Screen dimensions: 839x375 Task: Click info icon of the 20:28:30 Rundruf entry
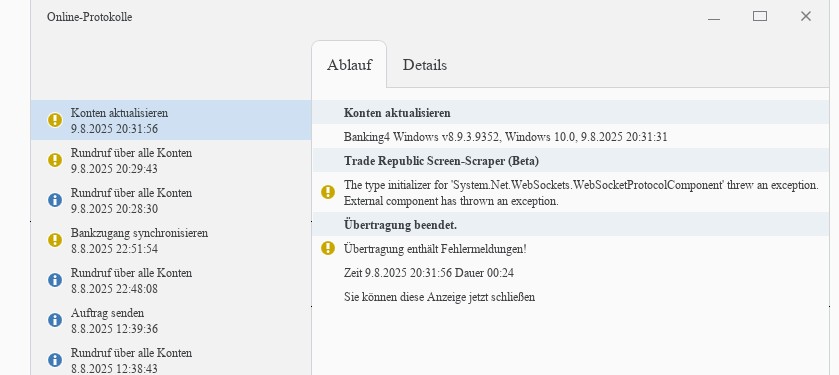[x=55, y=200]
